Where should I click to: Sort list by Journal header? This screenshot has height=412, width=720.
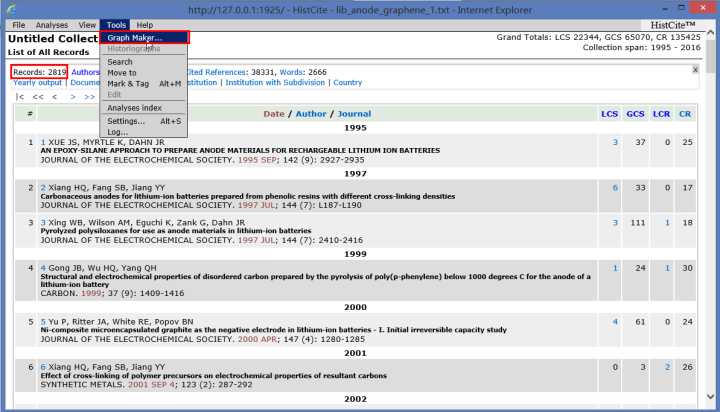(354, 114)
